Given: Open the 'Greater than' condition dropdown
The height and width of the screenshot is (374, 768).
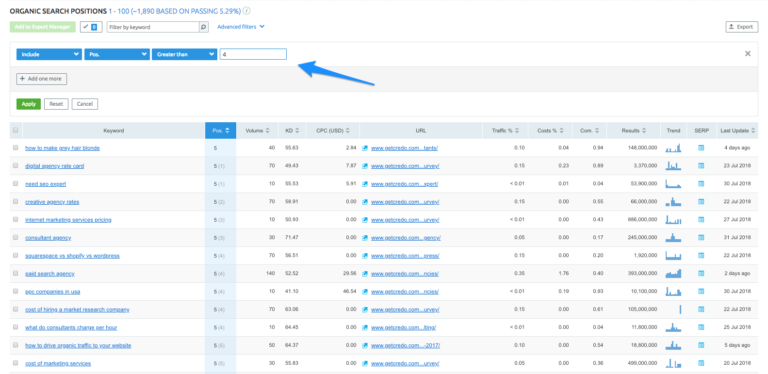Looking at the screenshot, I should pos(185,54).
